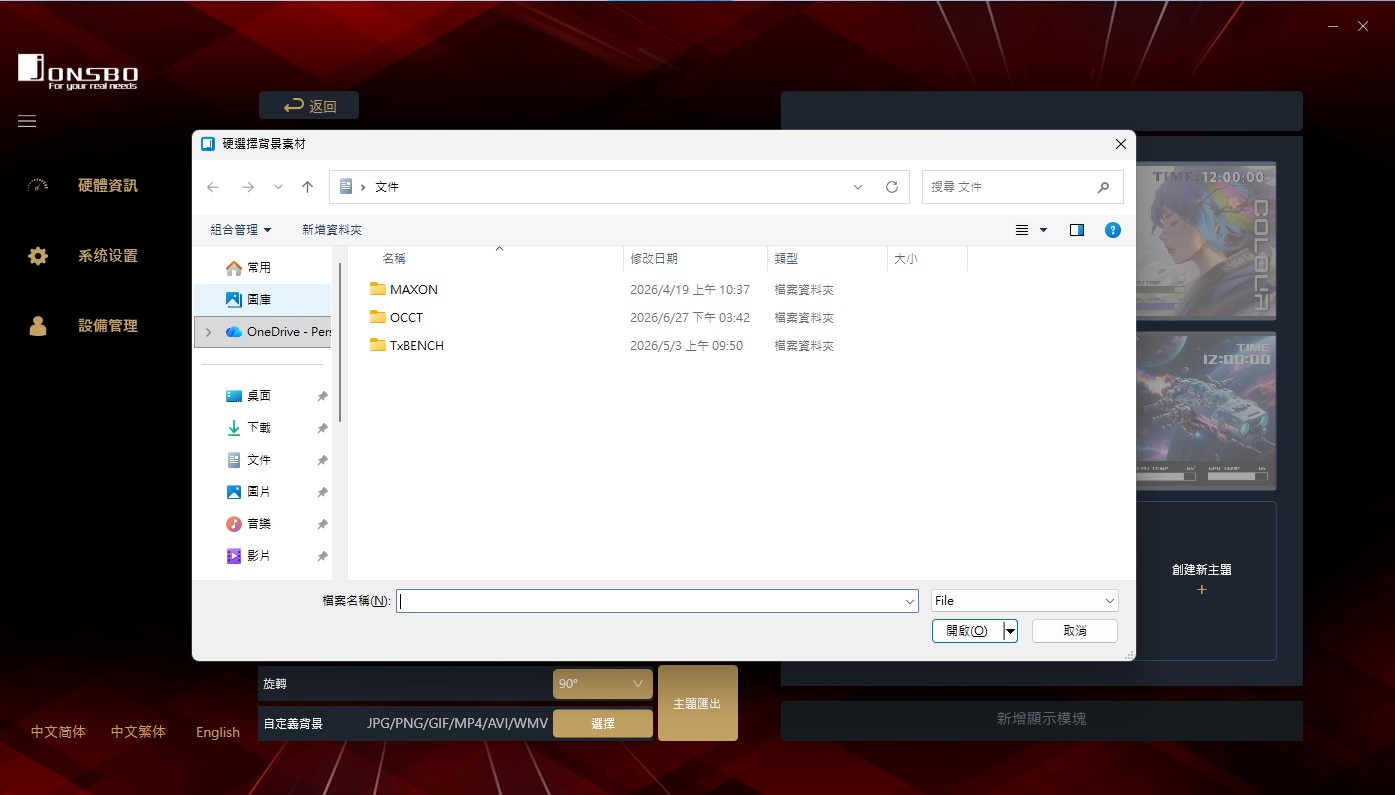Expand OneDrive tree node chevron
1395x795 pixels.
[x=208, y=332]
